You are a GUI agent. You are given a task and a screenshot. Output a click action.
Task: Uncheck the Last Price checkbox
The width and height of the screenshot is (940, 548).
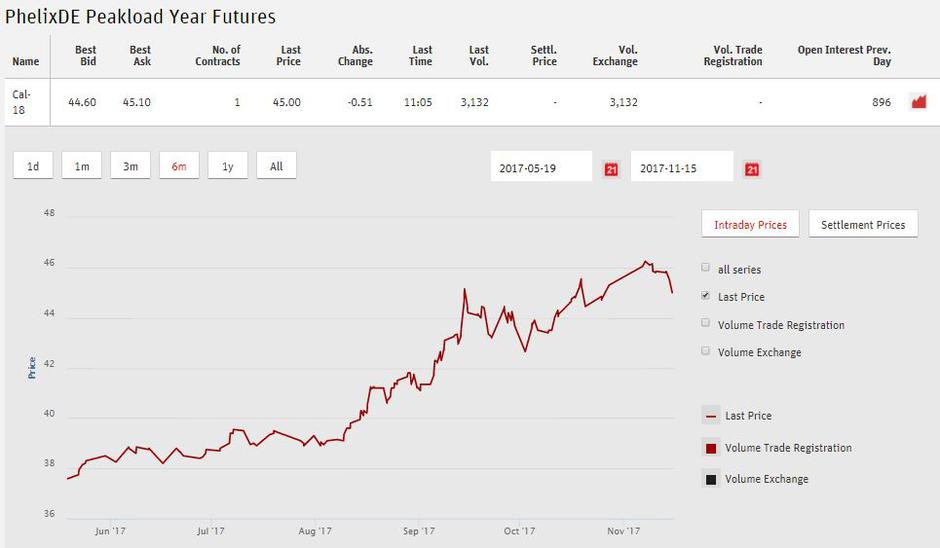tap(706, 296)
